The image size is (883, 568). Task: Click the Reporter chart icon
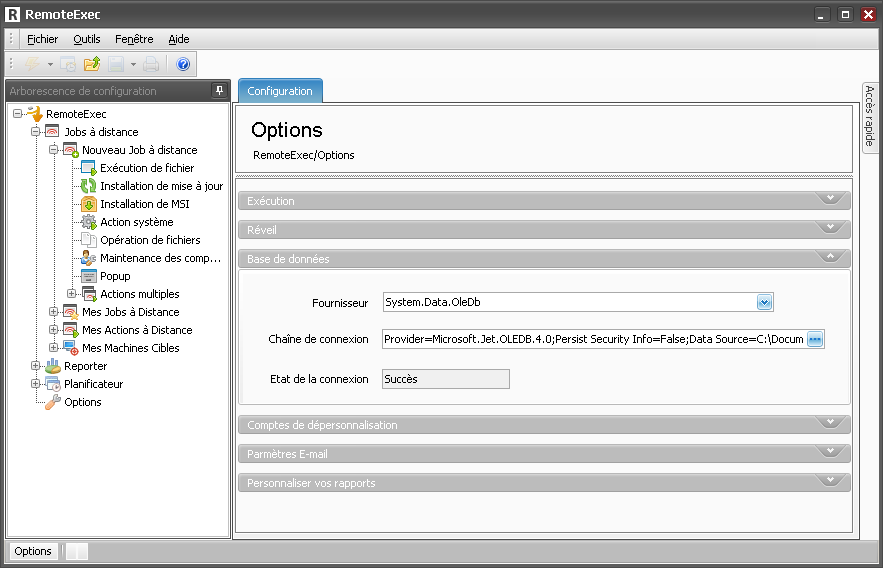tap(52, 366)
